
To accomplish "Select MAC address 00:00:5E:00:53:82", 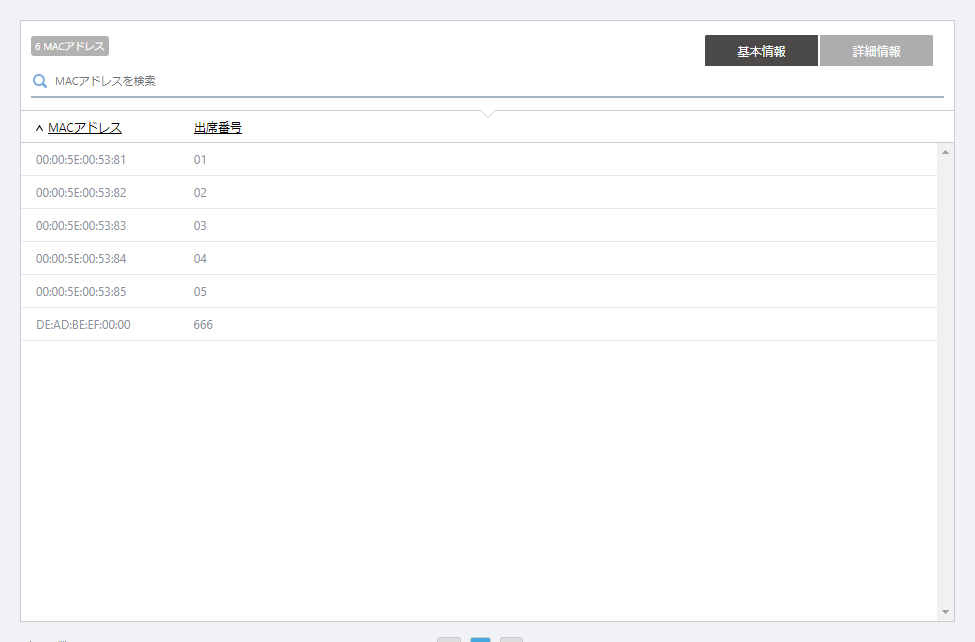I will [x=81, y=193].
